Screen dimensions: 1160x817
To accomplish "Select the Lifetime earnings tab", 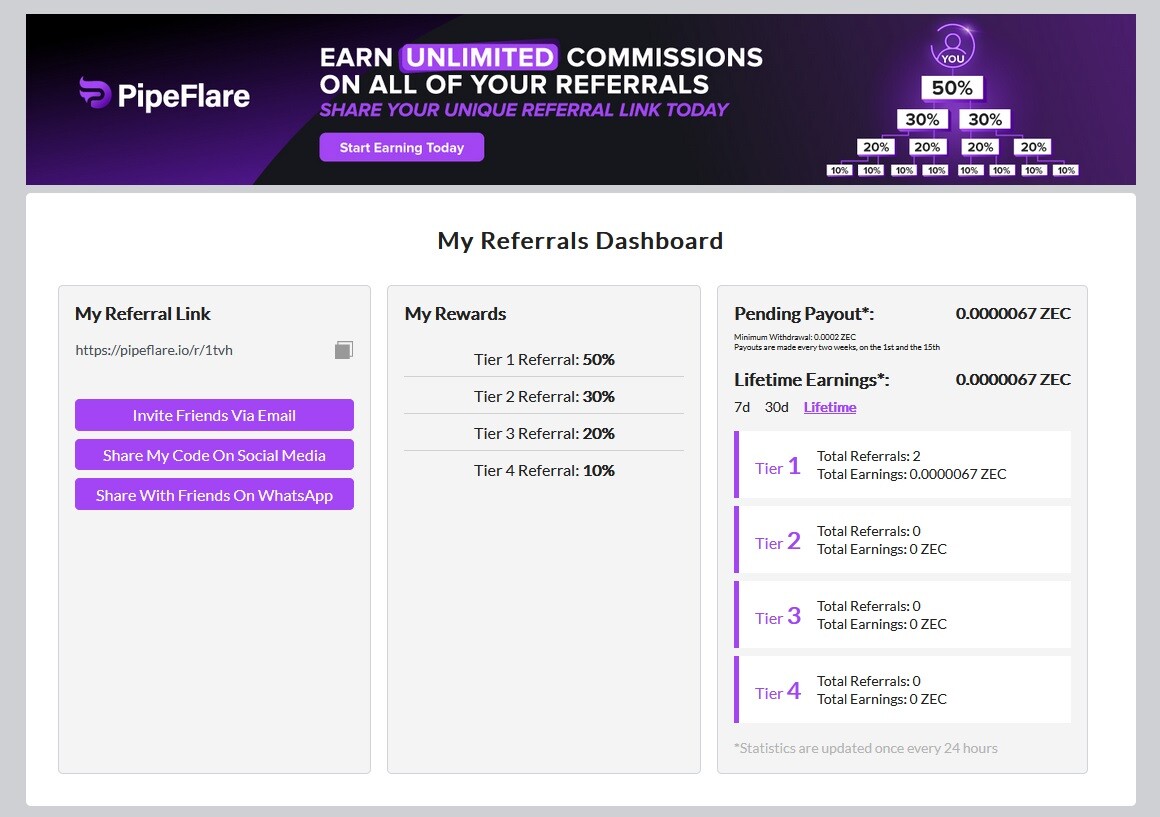I will click(x=830, y=407).
